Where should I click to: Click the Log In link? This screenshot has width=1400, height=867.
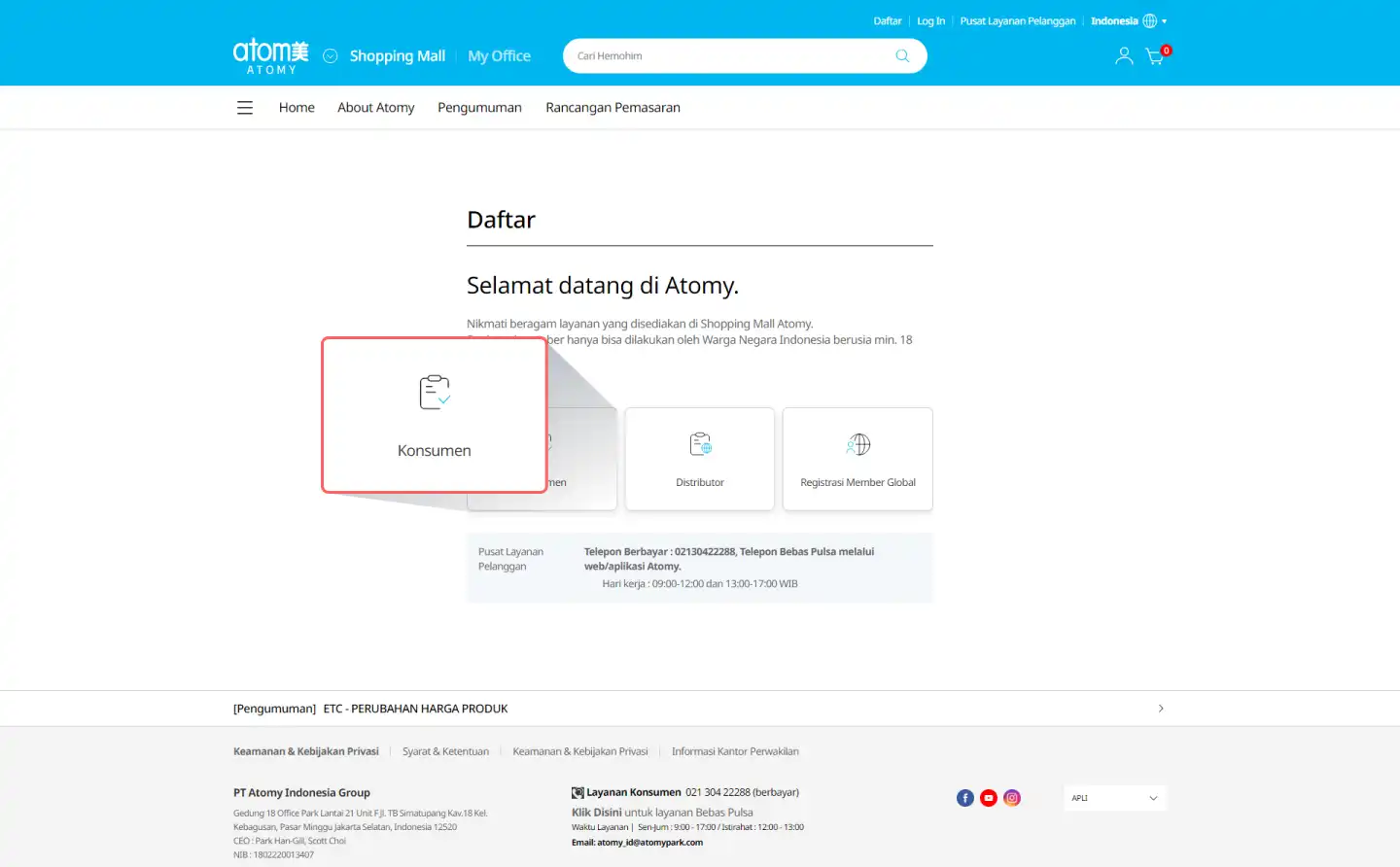pyautogui.click(x=930, y=21)
